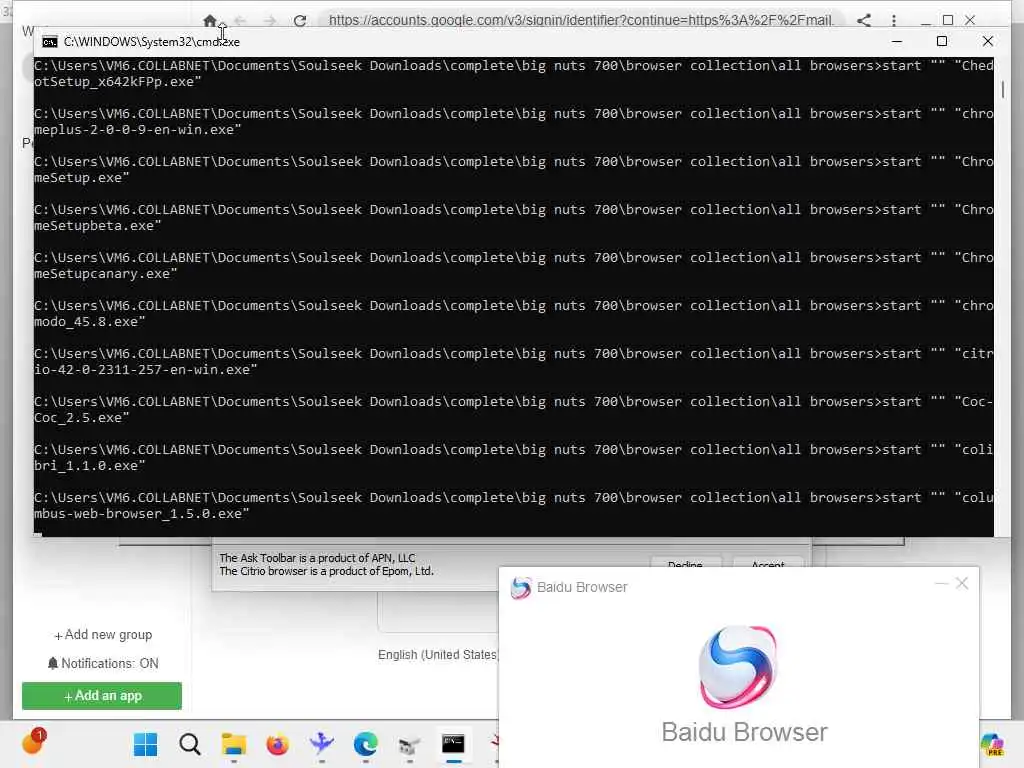Image resolution: width=1024 pixels, height=768 pixels.
Task: Click the Add new group link
Action: pyautogui.click(x=103, y=635)
